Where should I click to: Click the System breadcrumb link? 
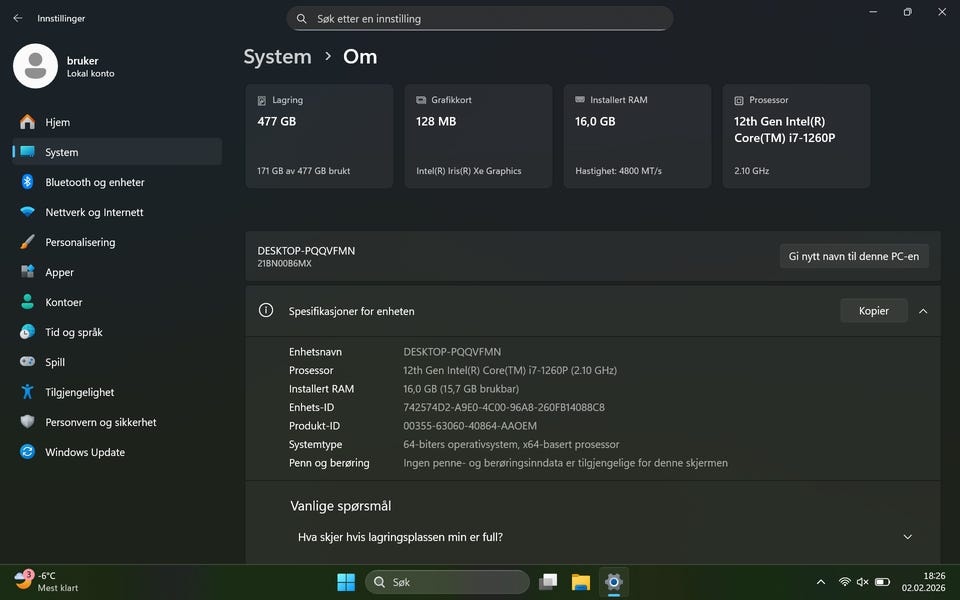277,56
